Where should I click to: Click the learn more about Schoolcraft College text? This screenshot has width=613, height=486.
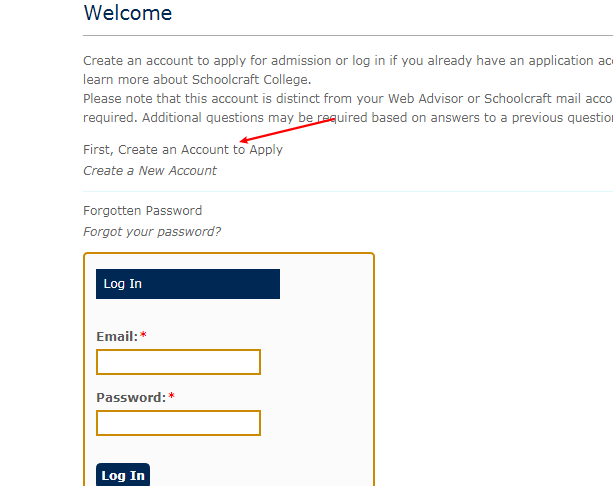(x=197, y=80)
